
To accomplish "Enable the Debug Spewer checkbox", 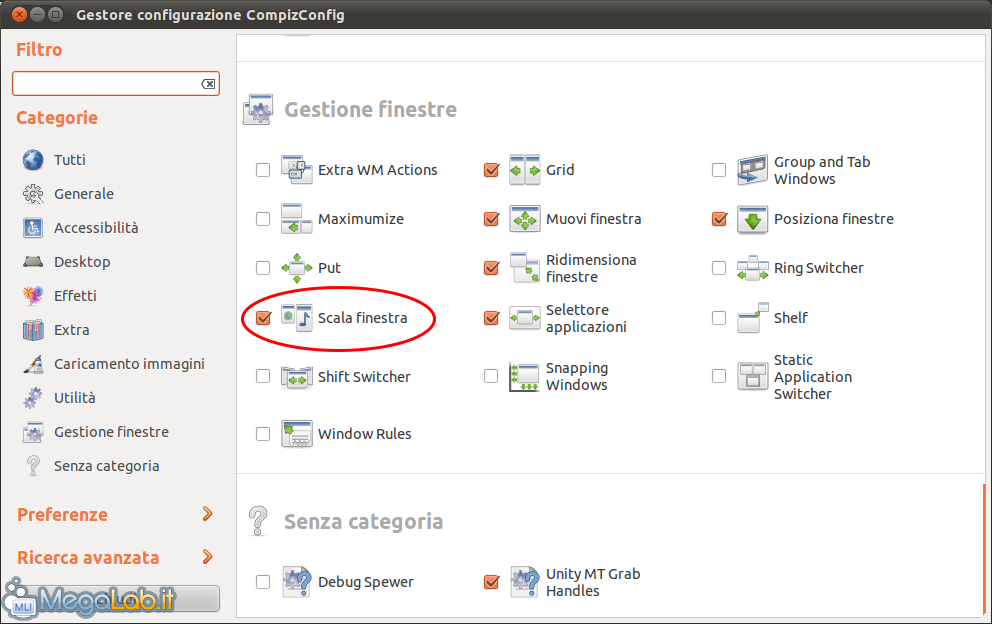I will (263, 582).
